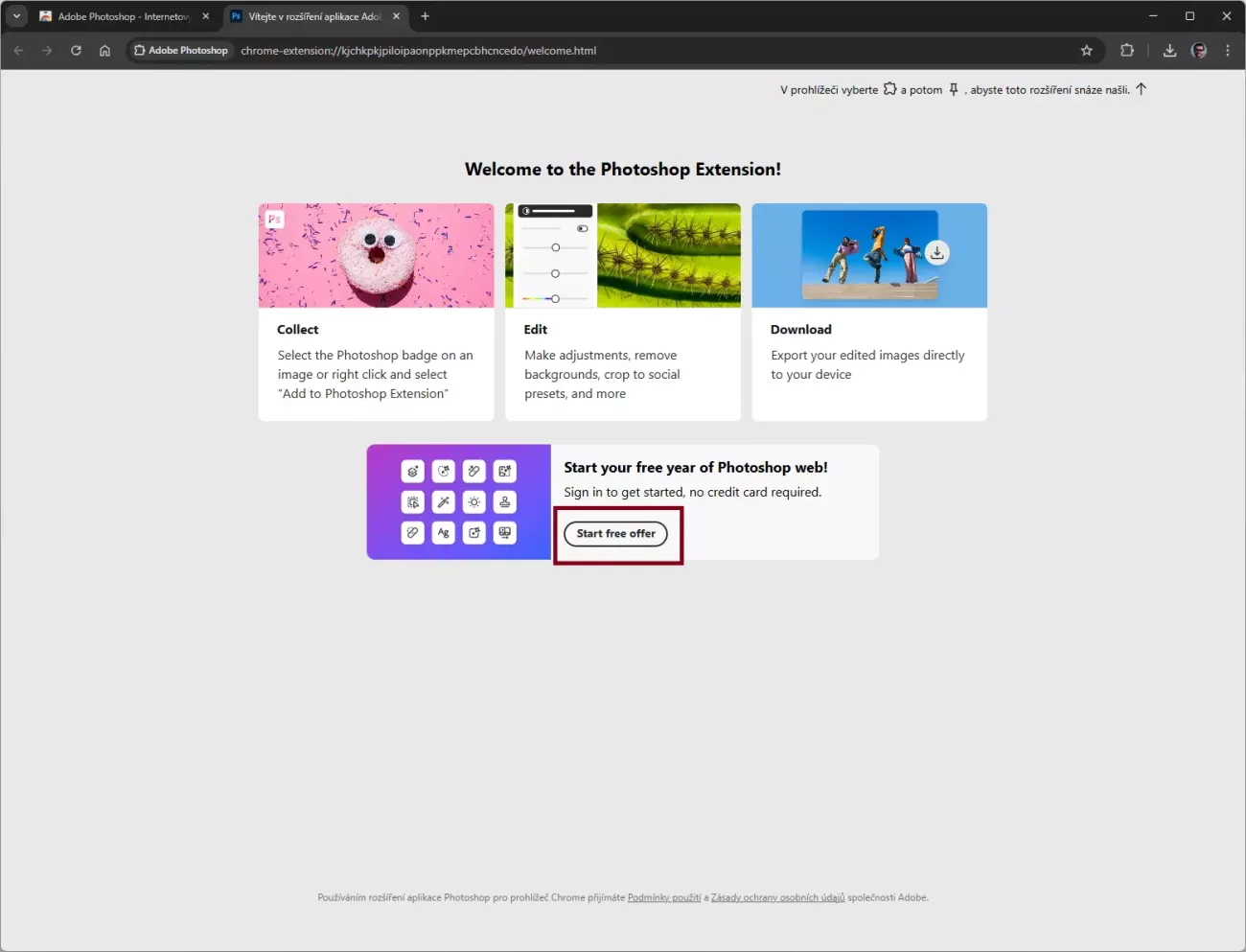
Task: Close the Vítejte v rozšíření tab
Action: point(396,16)
